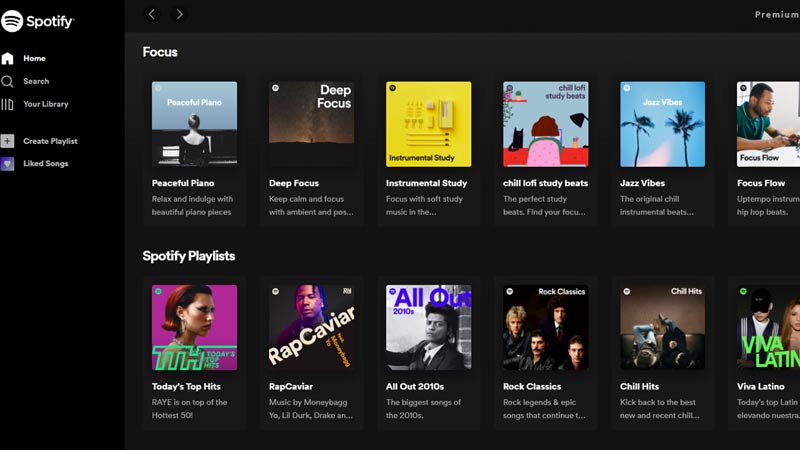Click 'The original chill' description text
The width and height of the screenshot is (800, 450).
649,199
